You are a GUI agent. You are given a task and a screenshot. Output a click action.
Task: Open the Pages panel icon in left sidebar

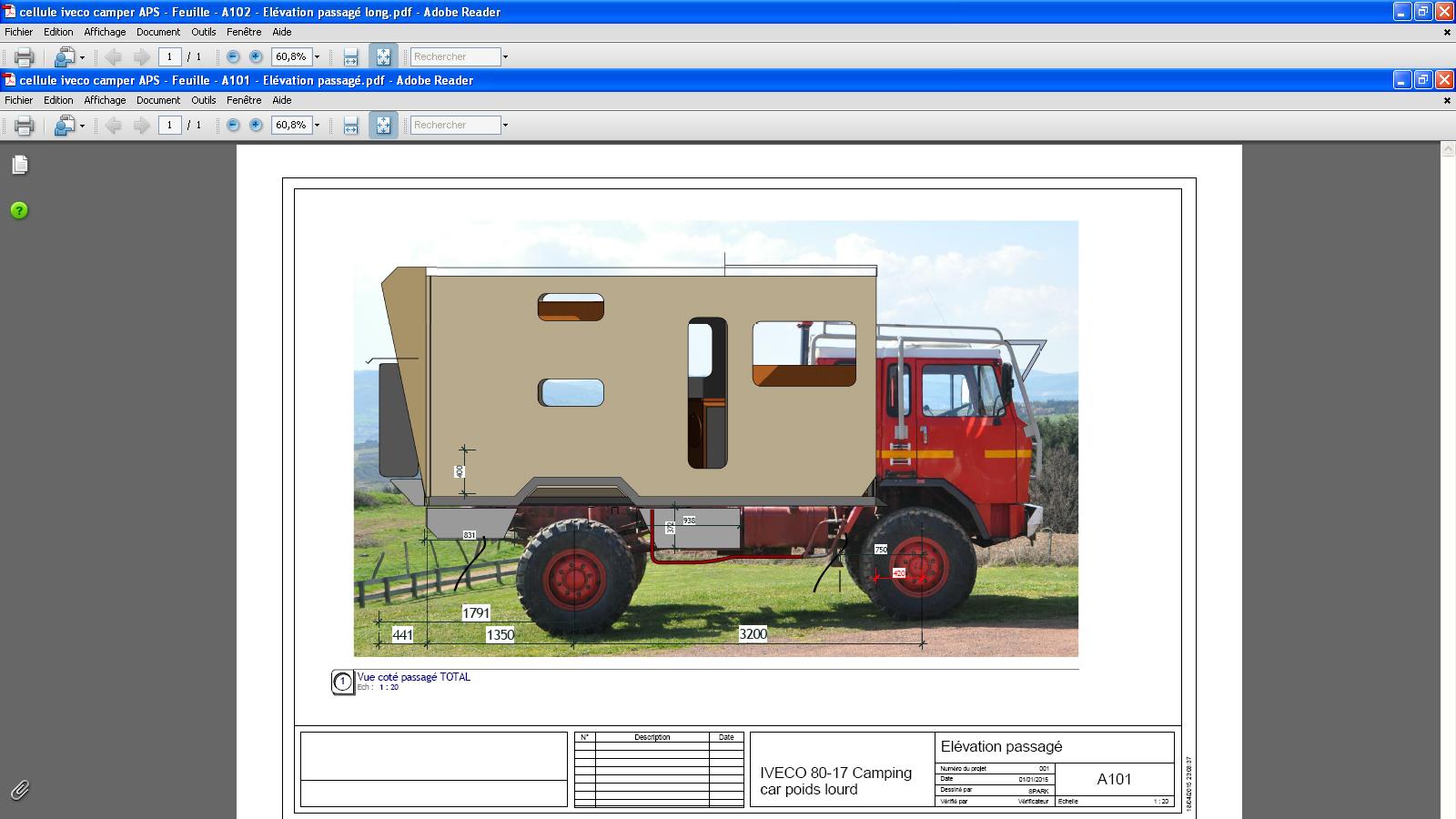pos(20,165)
